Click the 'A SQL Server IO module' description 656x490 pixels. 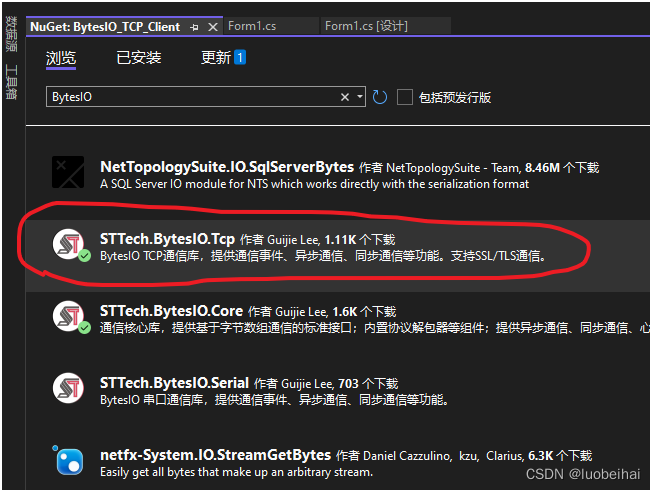(x=314, y=184)
